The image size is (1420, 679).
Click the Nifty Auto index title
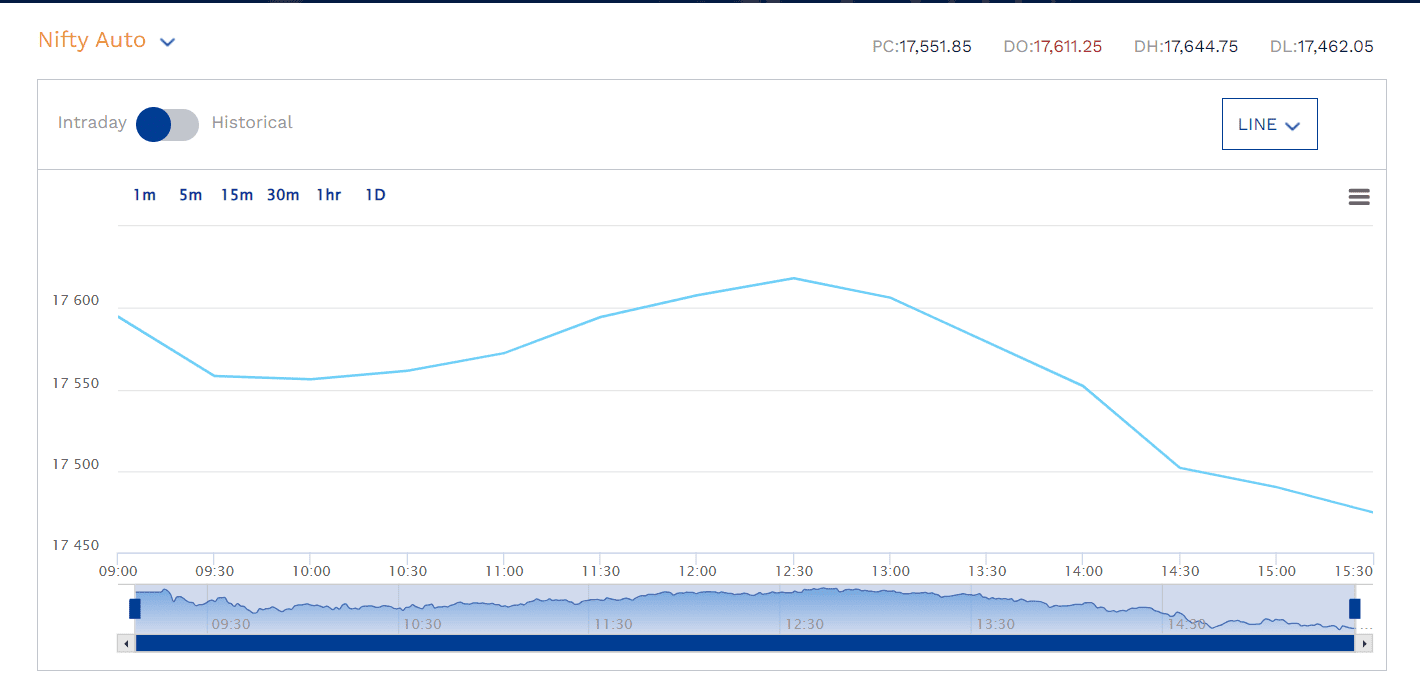[x=92, y=41]
